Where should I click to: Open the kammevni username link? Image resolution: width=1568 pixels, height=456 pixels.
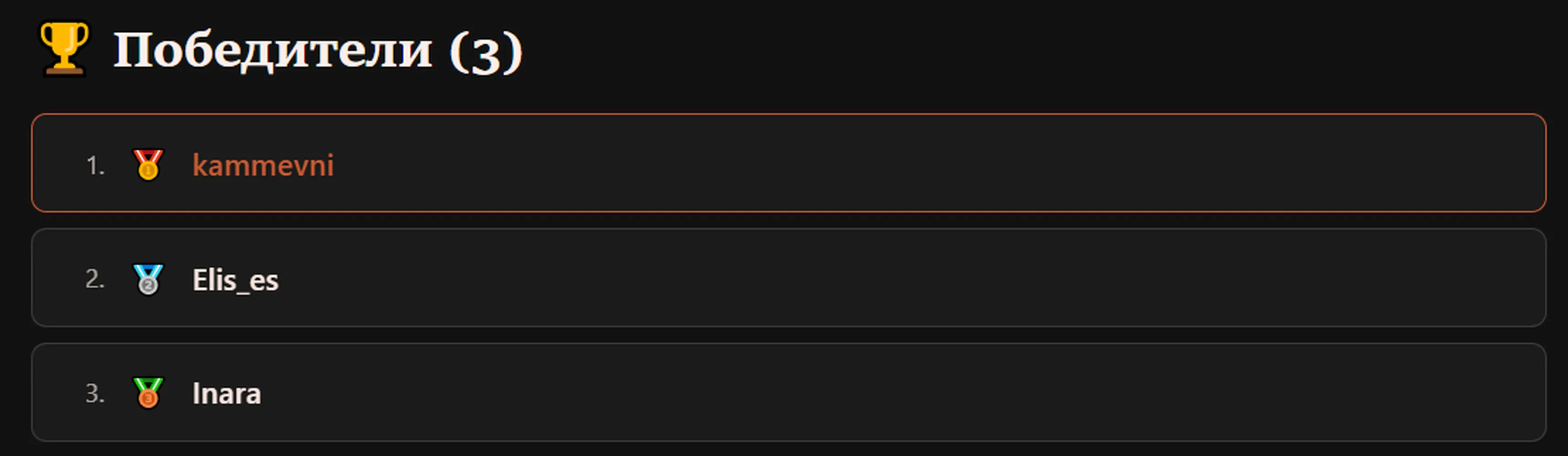coord(263,165)
